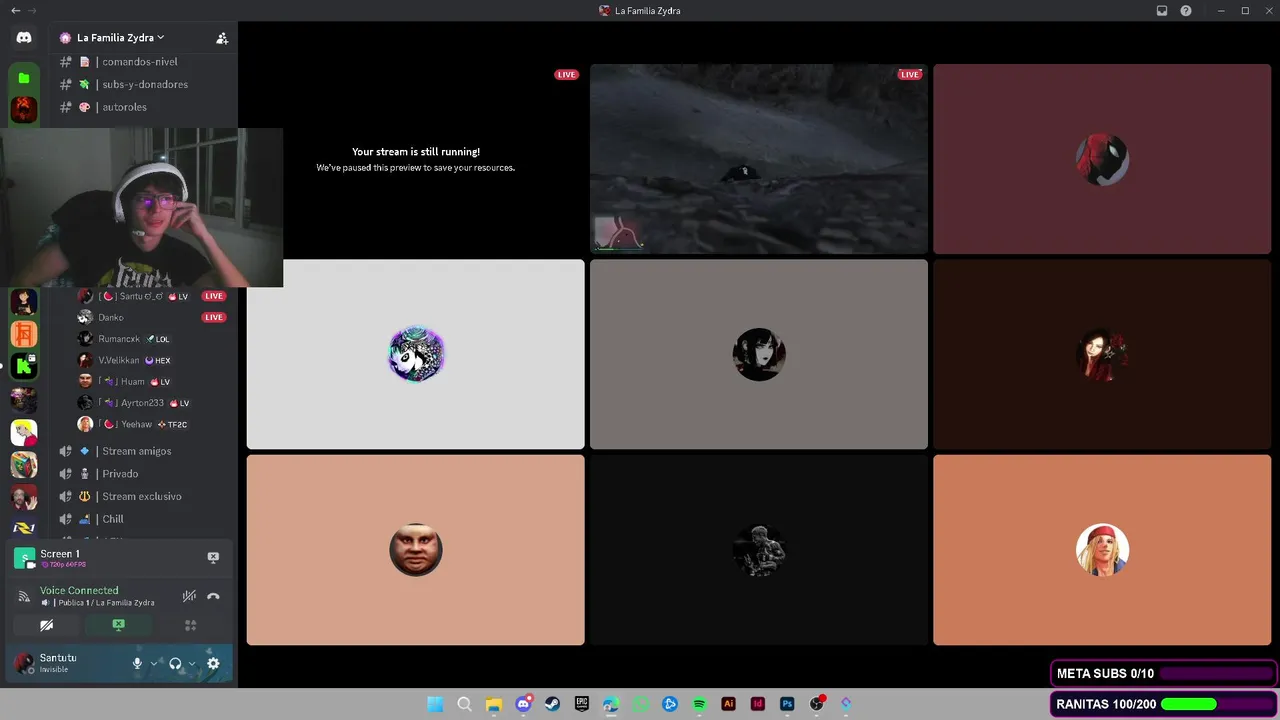Open Epic Games launcher from taskbar
The width and height of the screenshot is (1280, 720).
tap(582, 704)
